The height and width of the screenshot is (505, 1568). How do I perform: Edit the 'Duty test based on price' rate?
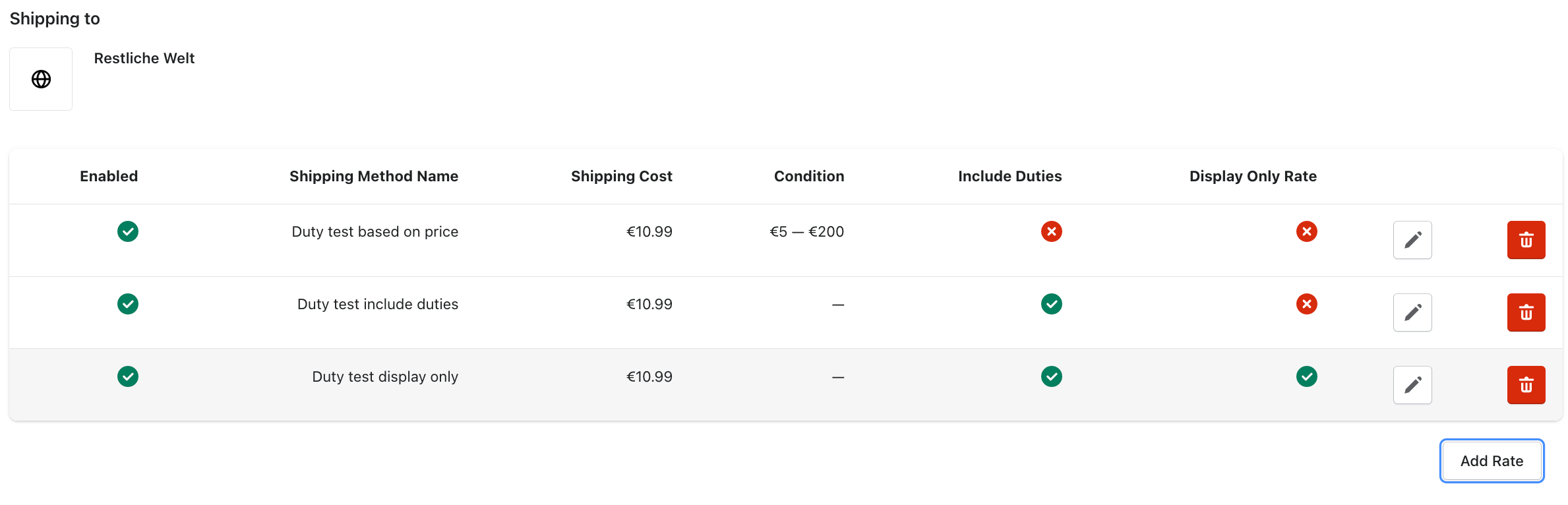(x=1412, y=240)
